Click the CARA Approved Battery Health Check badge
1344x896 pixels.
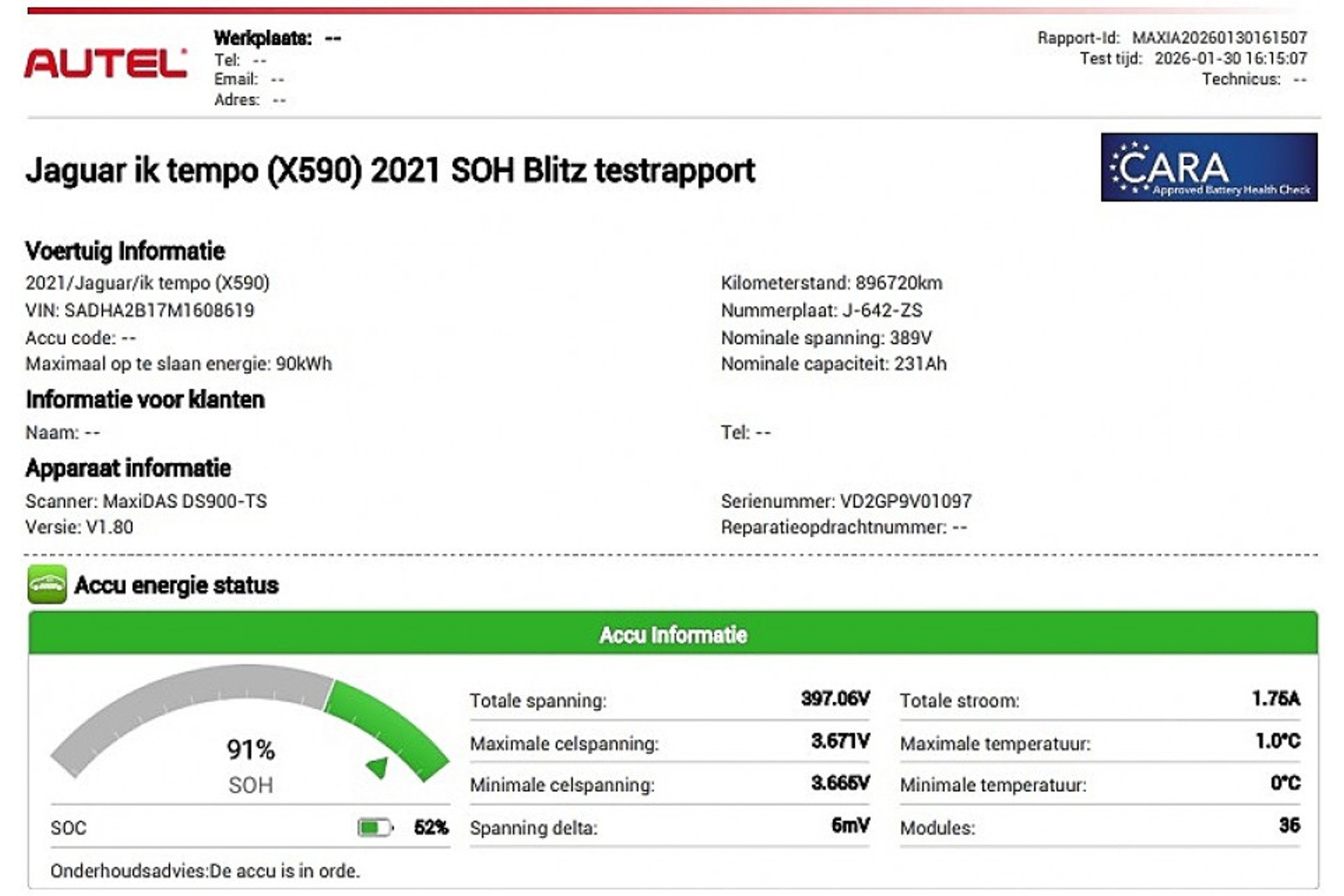[x=1208, y=167]
